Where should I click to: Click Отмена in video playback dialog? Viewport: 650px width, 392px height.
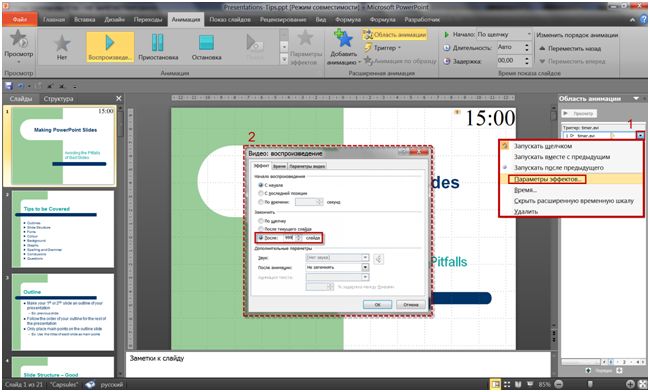pos(410,305)
